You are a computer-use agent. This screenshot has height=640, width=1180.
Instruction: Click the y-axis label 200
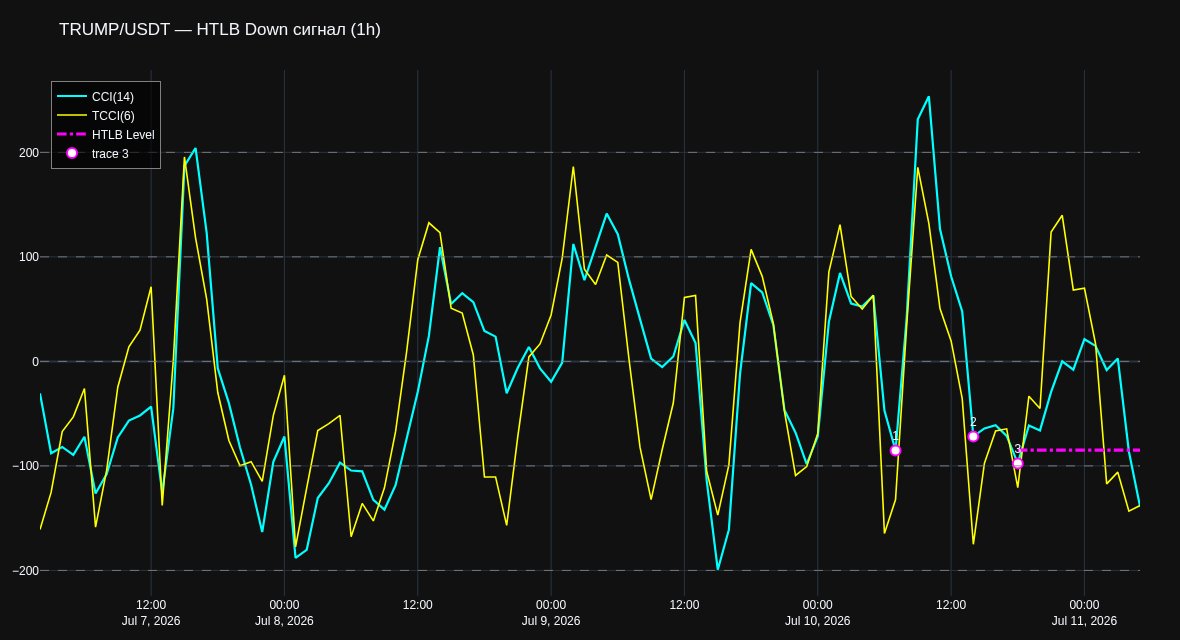pos(29,153)
